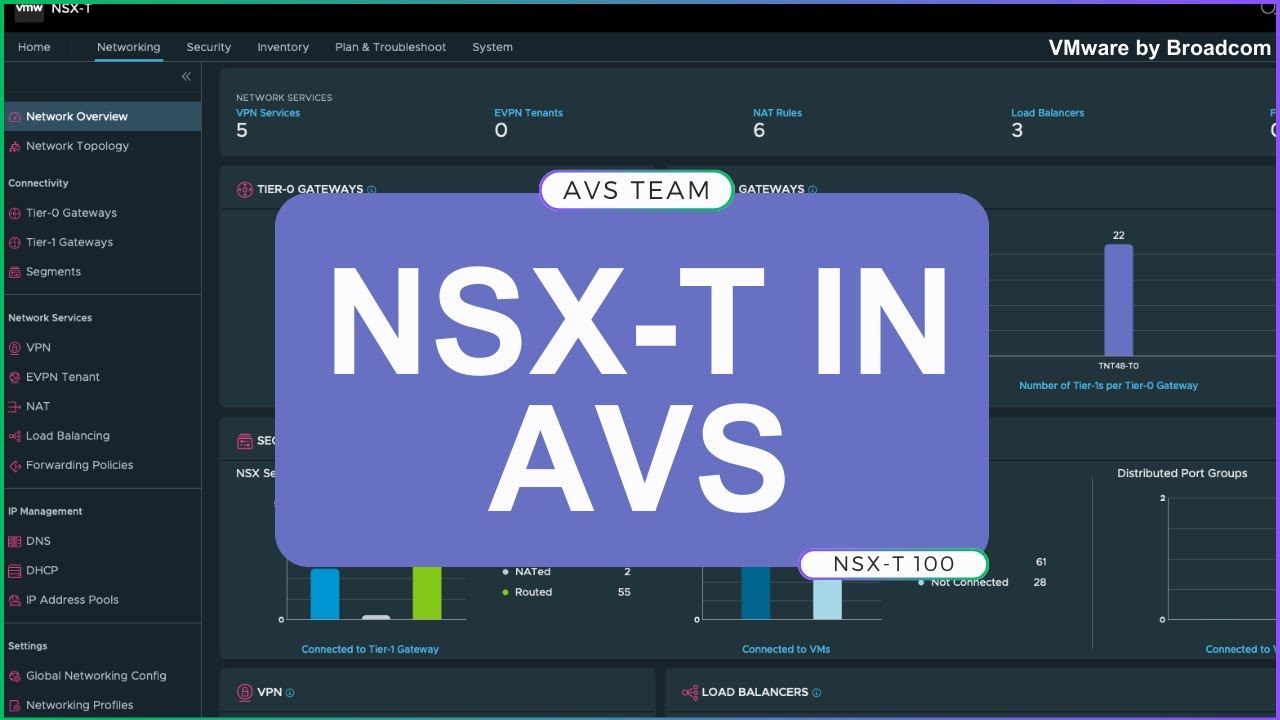Click the Load Balancing sidebar icon
The height and width of the screenshot is (720, 1280).
coord(15,436)
